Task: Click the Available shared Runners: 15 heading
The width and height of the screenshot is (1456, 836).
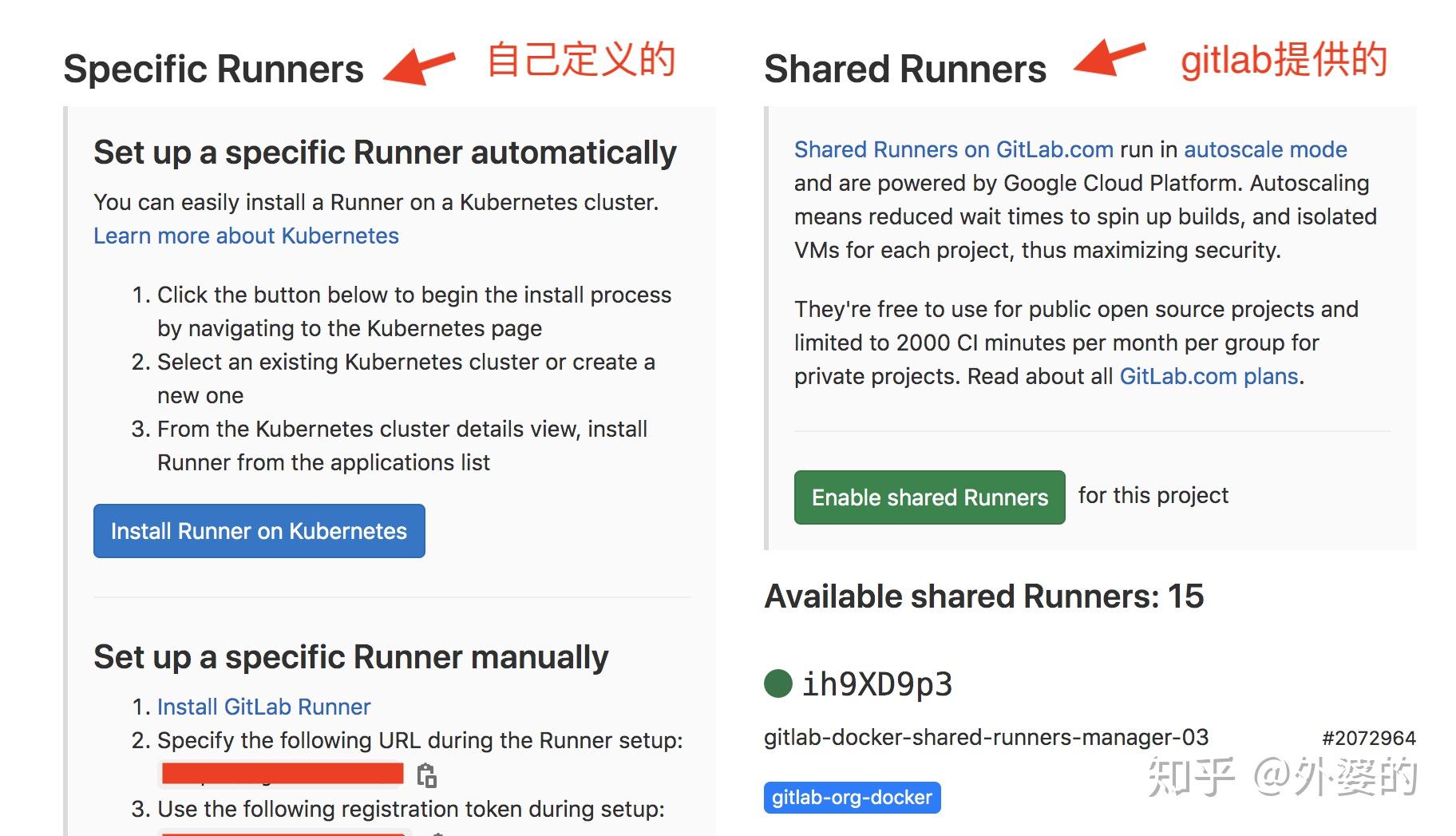Action: (983, 596)
